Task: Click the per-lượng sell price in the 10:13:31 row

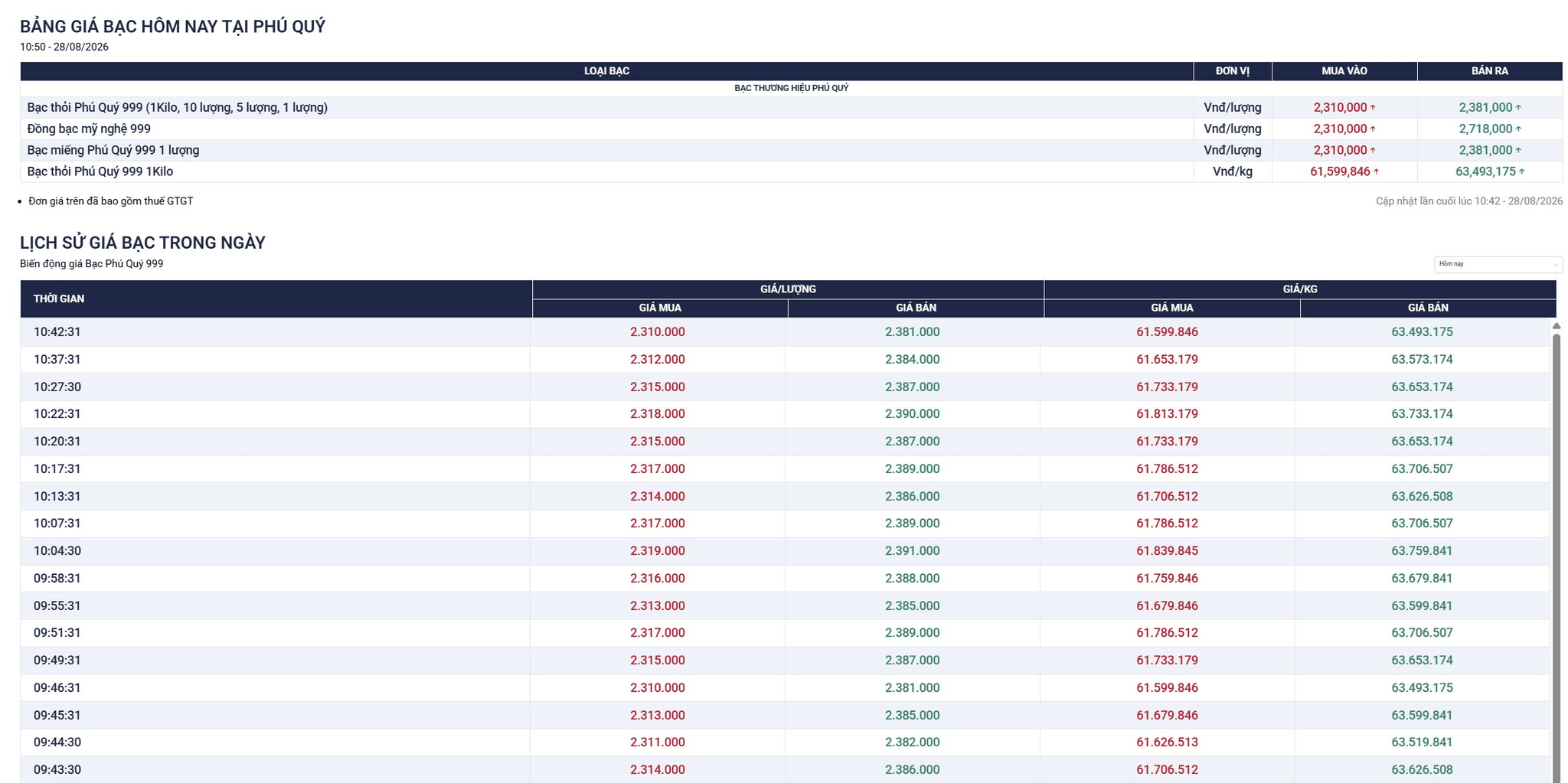Action: coord(913,497)
